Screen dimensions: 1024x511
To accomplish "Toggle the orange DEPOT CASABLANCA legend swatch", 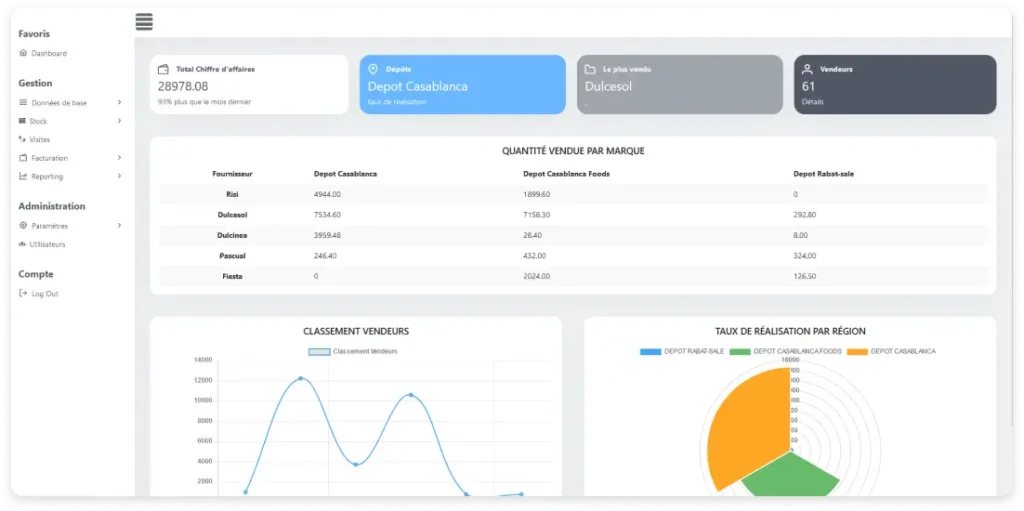I will (857, 352).
